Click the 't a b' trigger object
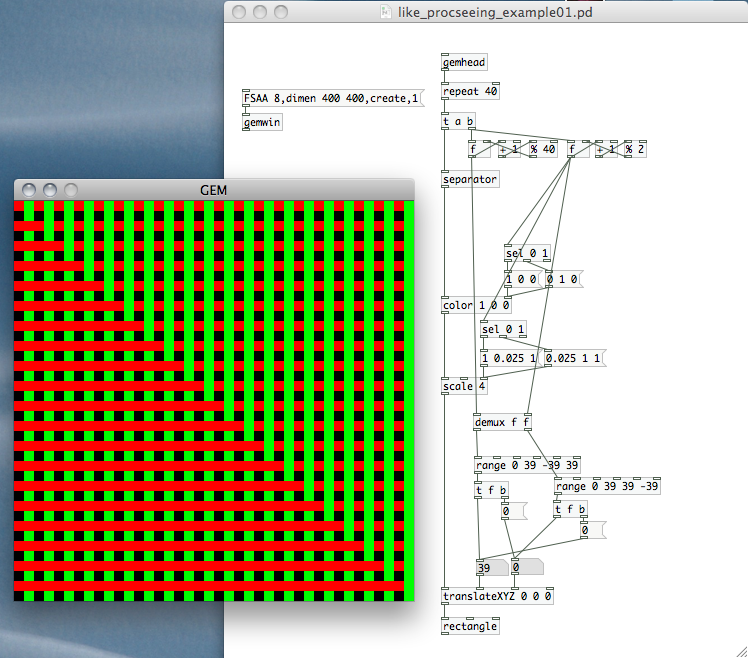The image size is (748, 658). click(458, 121)
